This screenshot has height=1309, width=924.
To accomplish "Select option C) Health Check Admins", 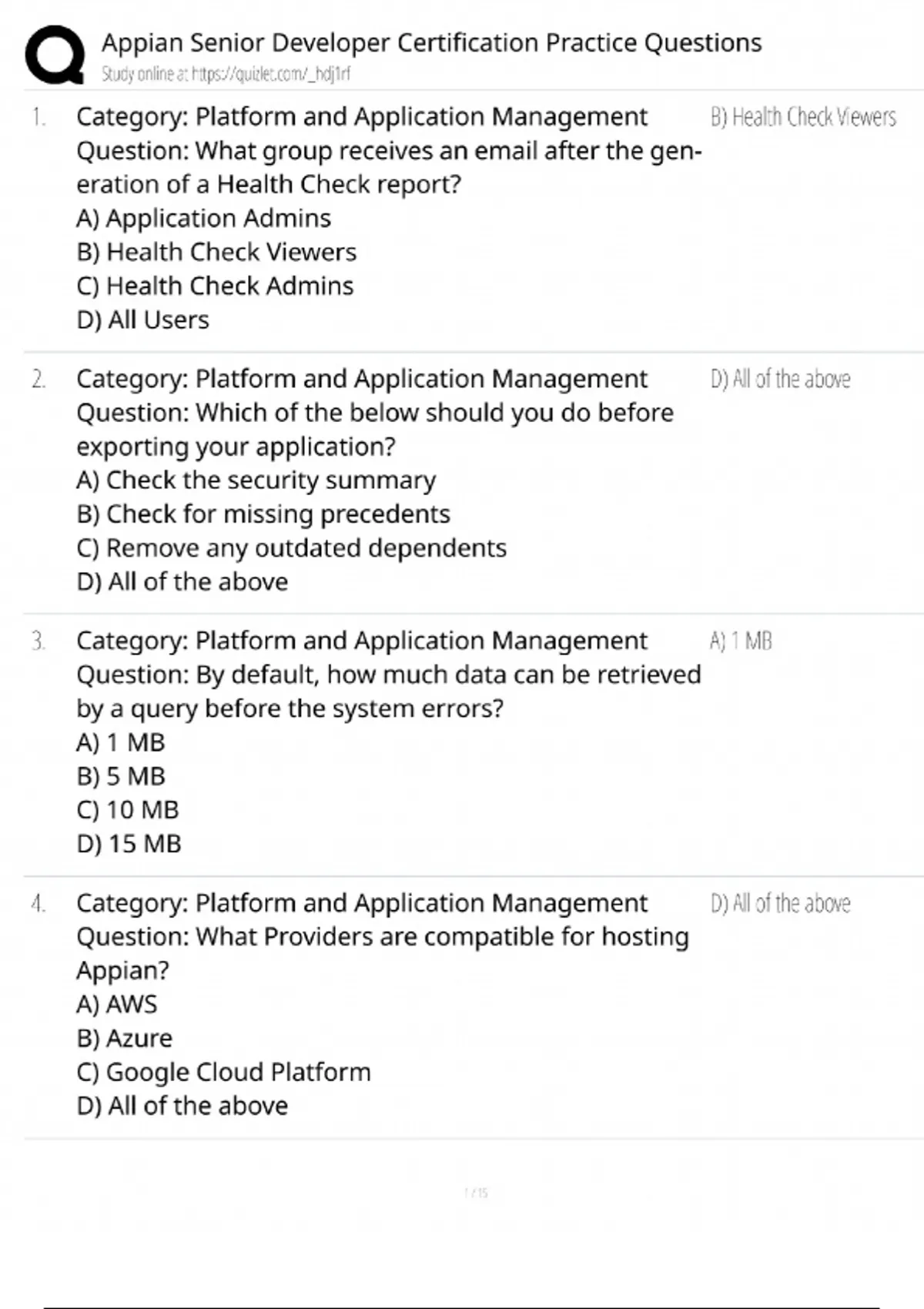I will point(215,286).
